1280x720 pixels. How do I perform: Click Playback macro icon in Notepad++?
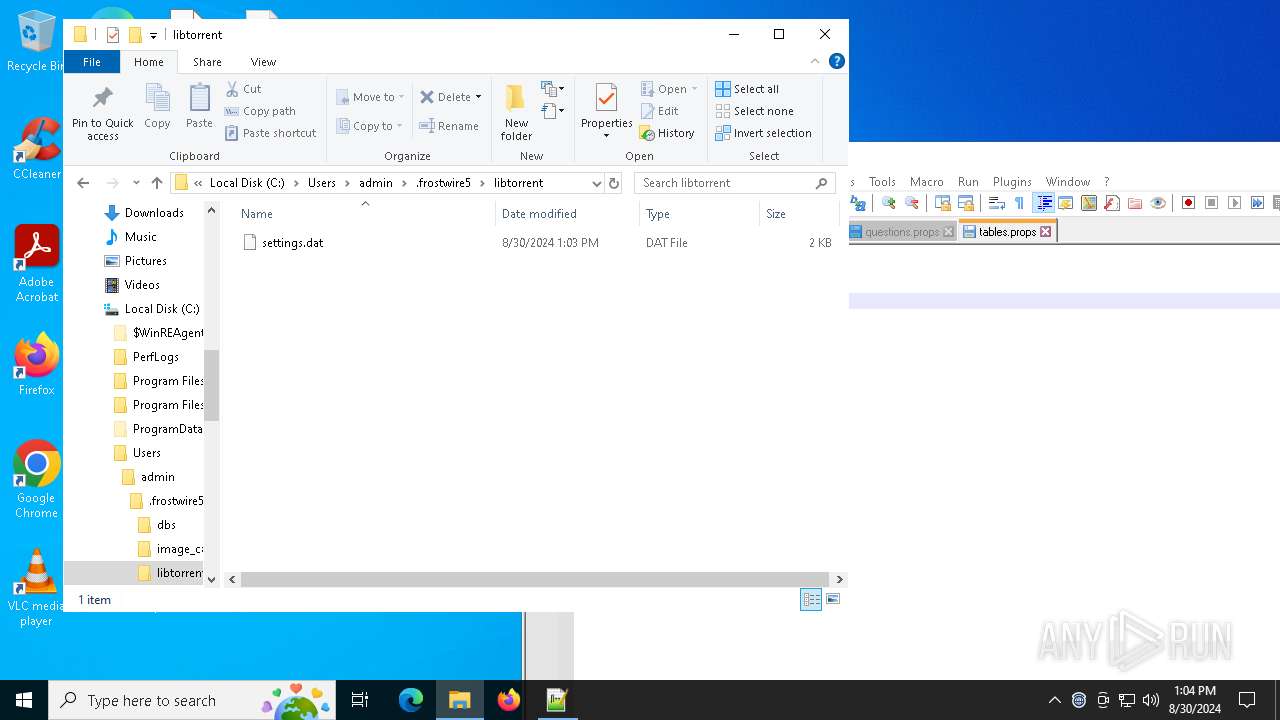coord(1234,203)
